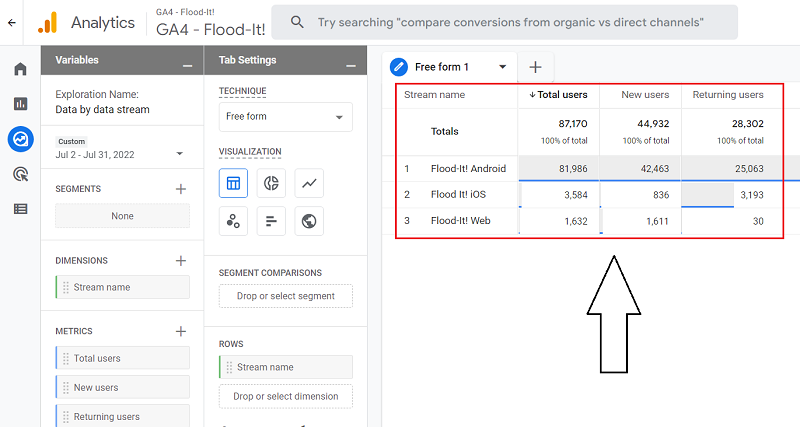Click the back arrow icon

(12, 22)
